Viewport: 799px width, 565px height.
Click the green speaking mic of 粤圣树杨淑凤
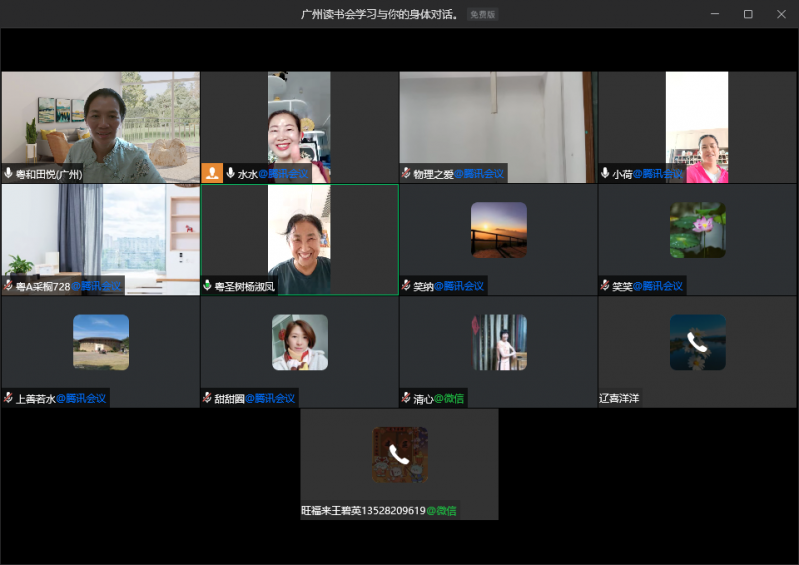208,286
